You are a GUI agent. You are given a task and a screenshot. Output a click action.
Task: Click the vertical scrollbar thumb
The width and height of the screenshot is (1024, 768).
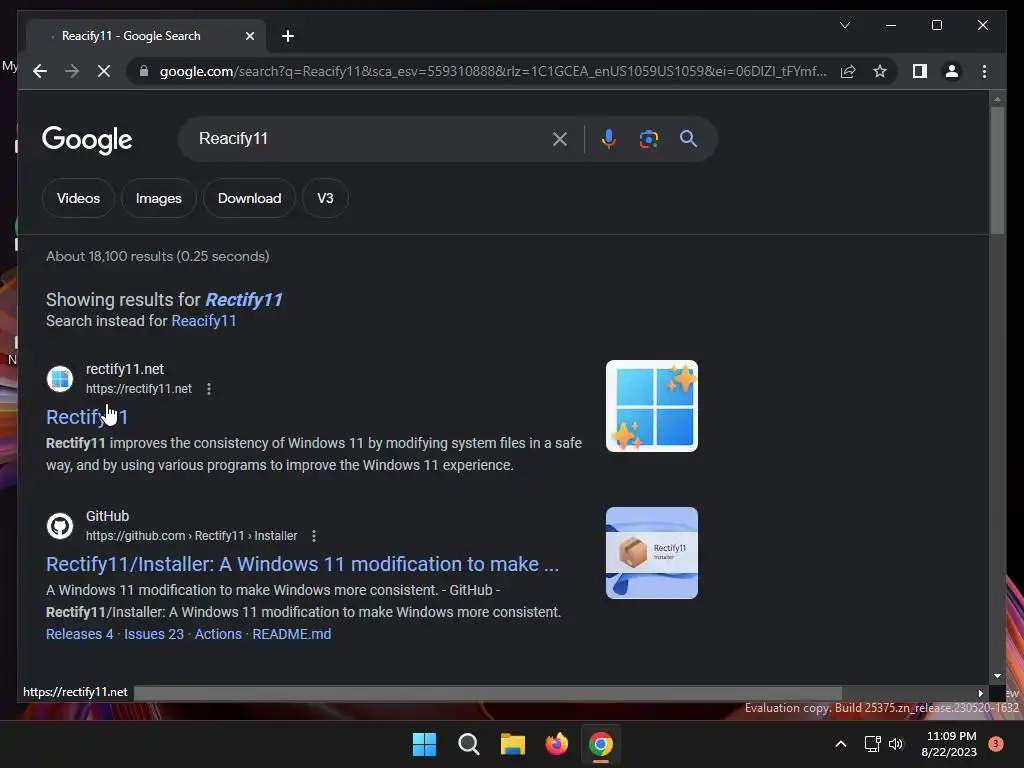997,170
